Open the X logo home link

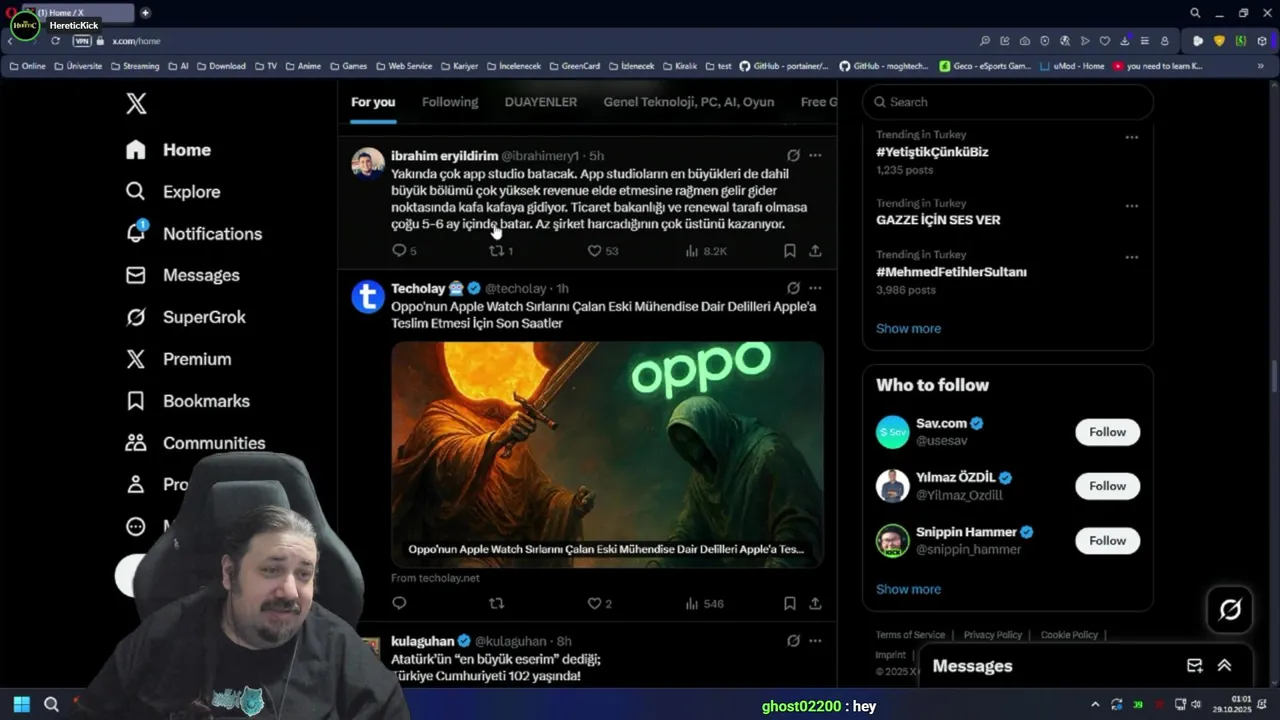pyautogui.click(x=136, y=103)
